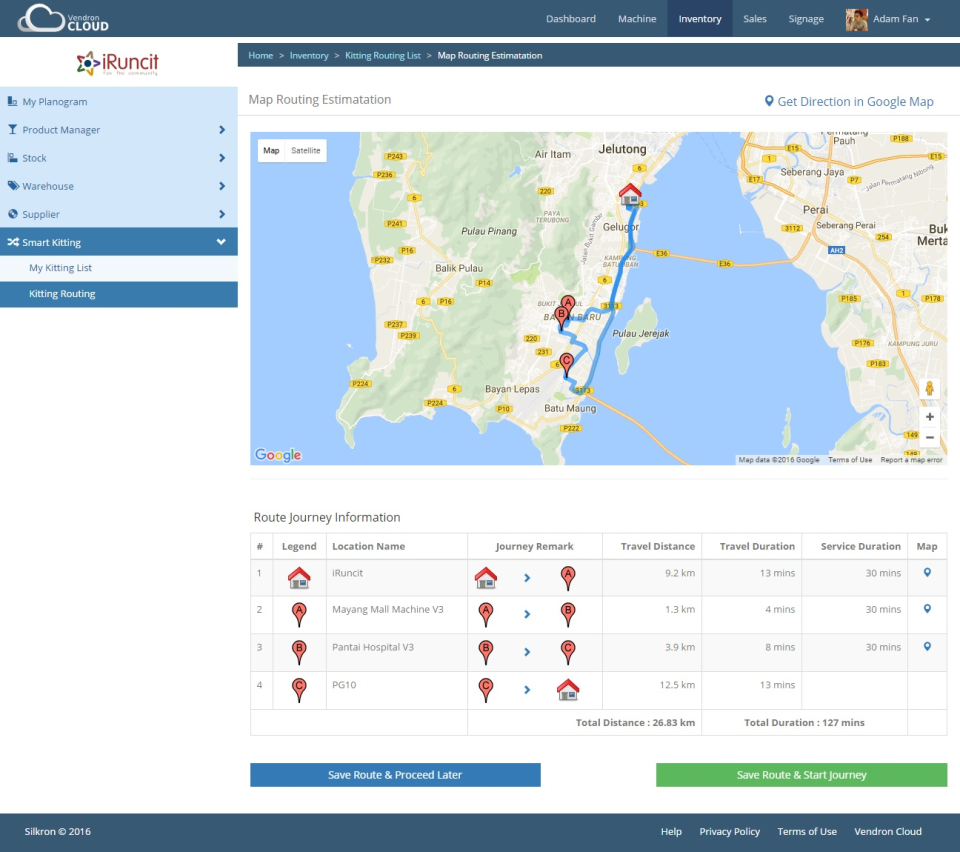
Task: Click the Save Route & Start Journey button
Action: [800, 774]
